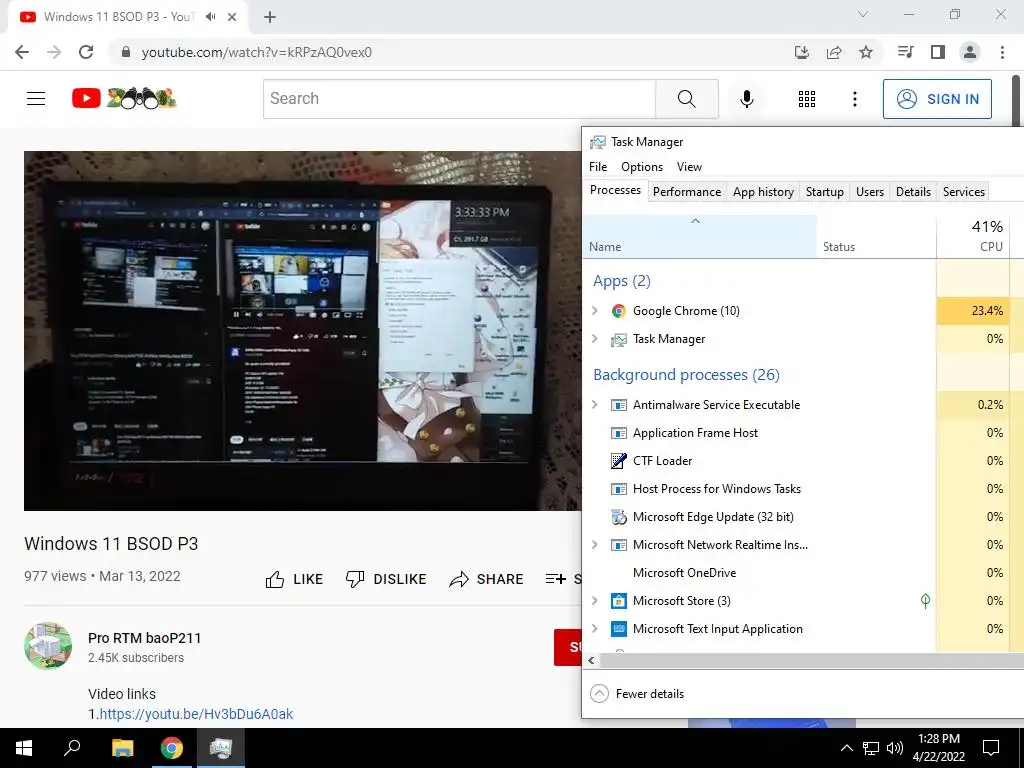Expand Google Chrome (10) process group
The image size is (1024, 768).
click(594, 311)
